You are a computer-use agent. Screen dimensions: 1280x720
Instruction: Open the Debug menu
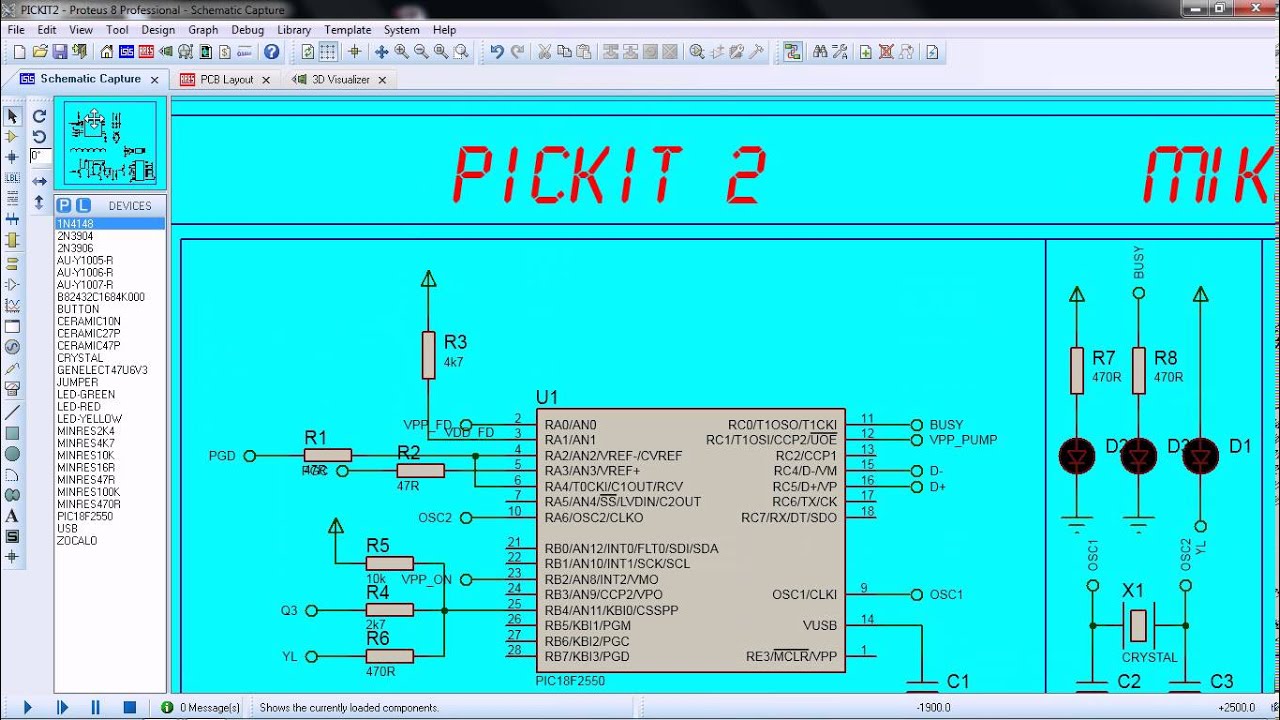[247, 30]
